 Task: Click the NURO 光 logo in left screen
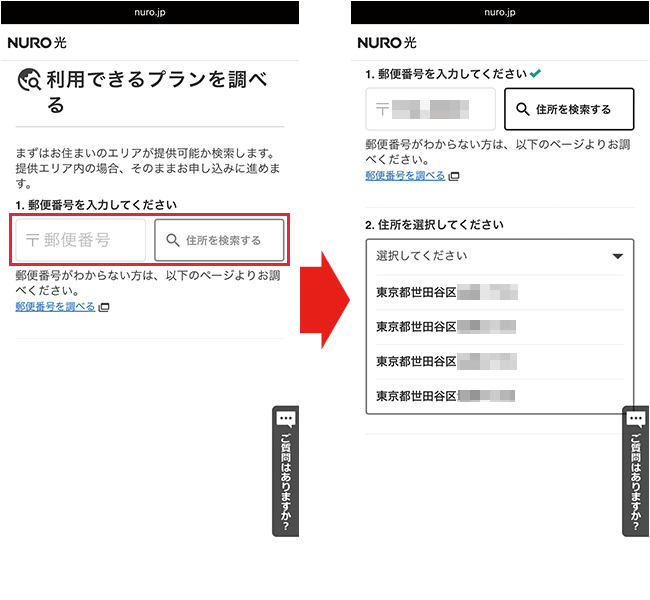coord(37,43)
